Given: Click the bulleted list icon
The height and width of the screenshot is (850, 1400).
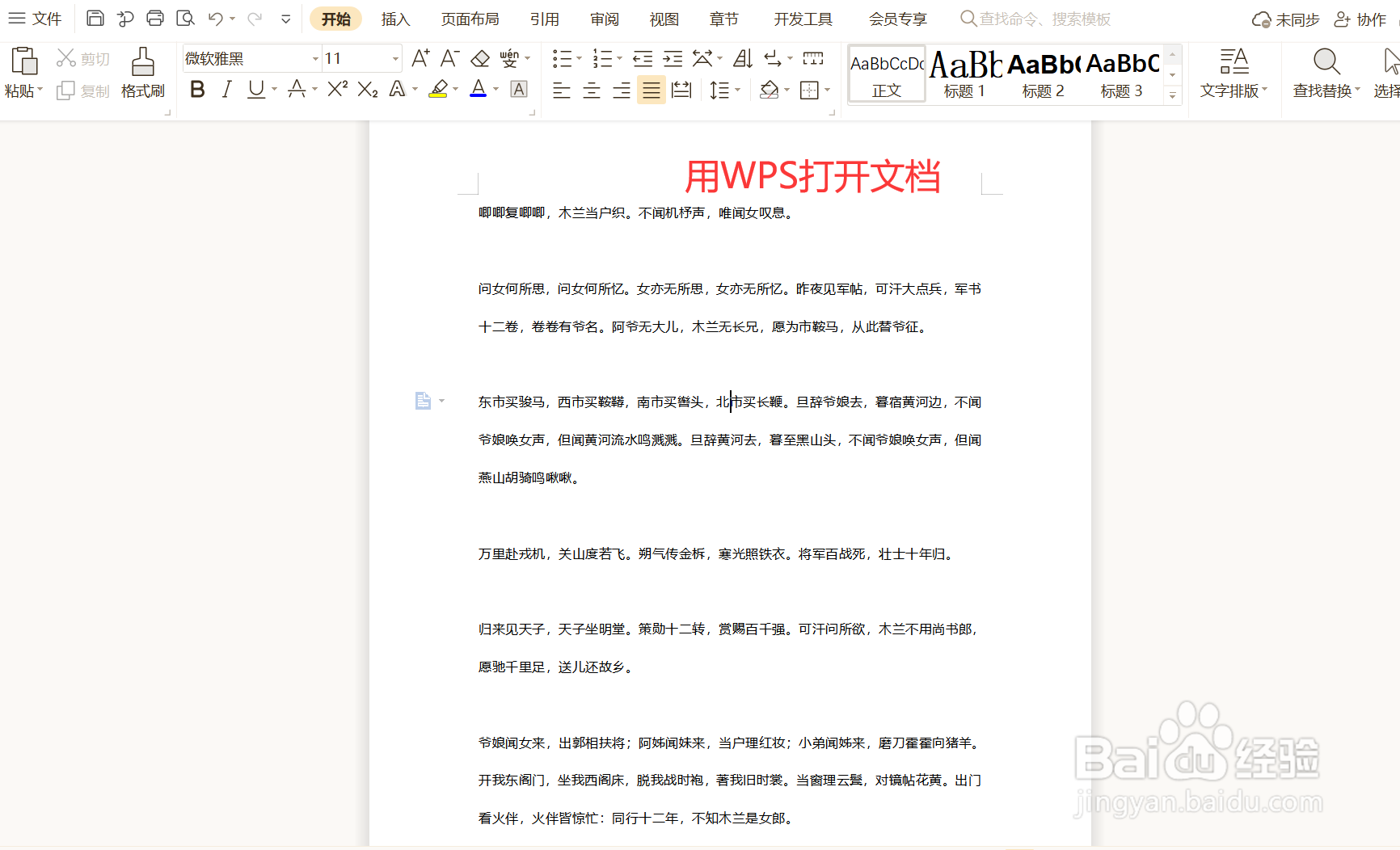Looking at the screenshot, I should tap(562, 58).
